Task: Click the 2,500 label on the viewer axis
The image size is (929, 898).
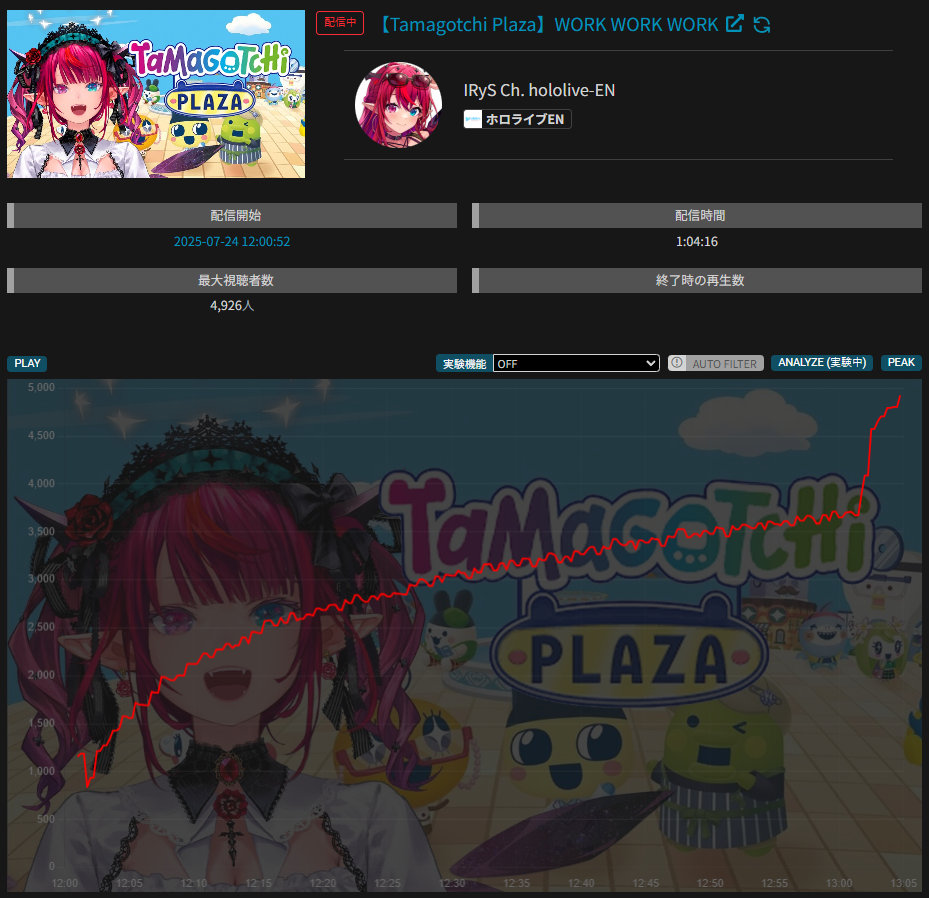Action: coord(41,627)
